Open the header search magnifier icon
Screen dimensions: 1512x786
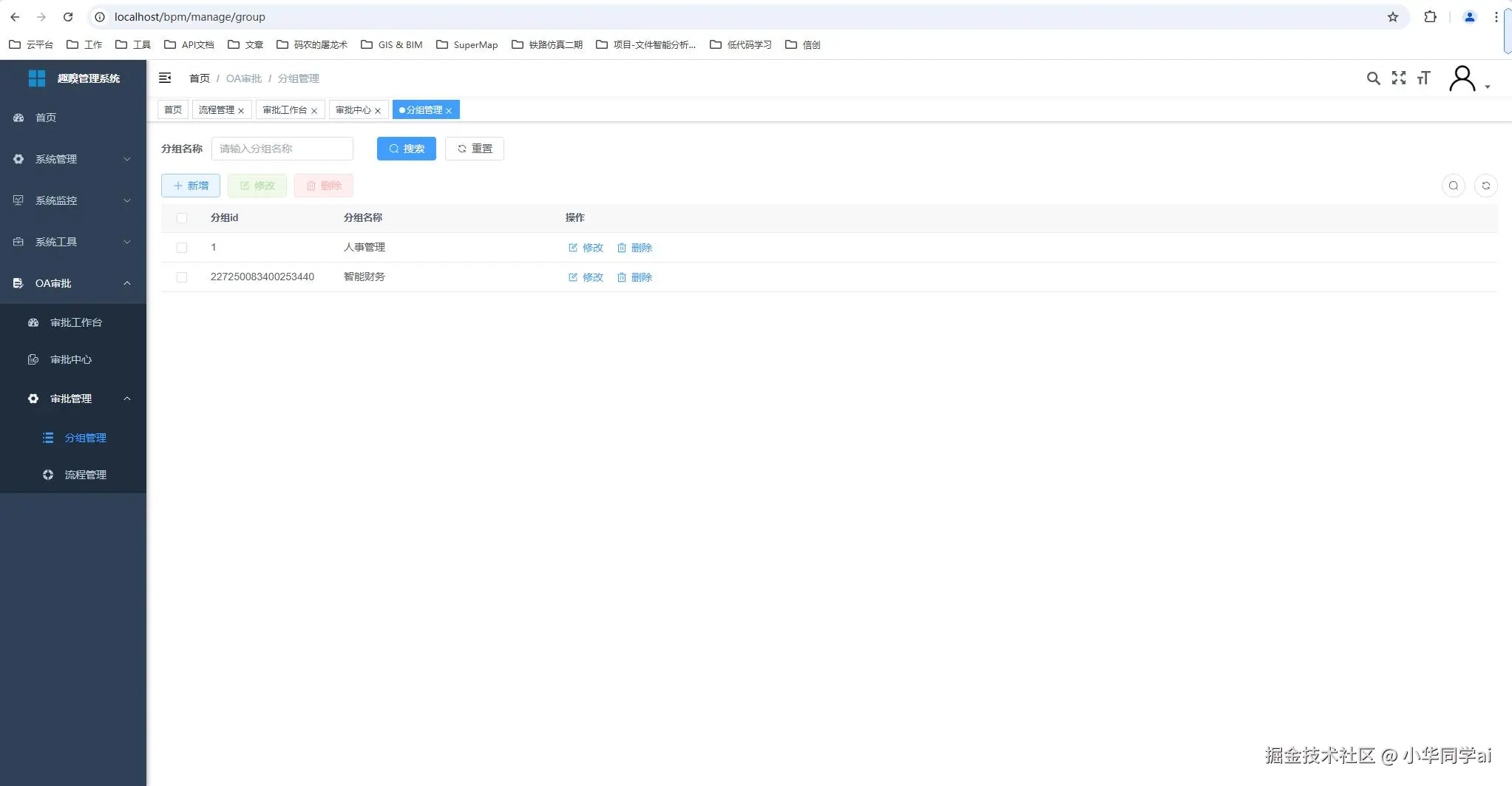[x=1373, y=78]
